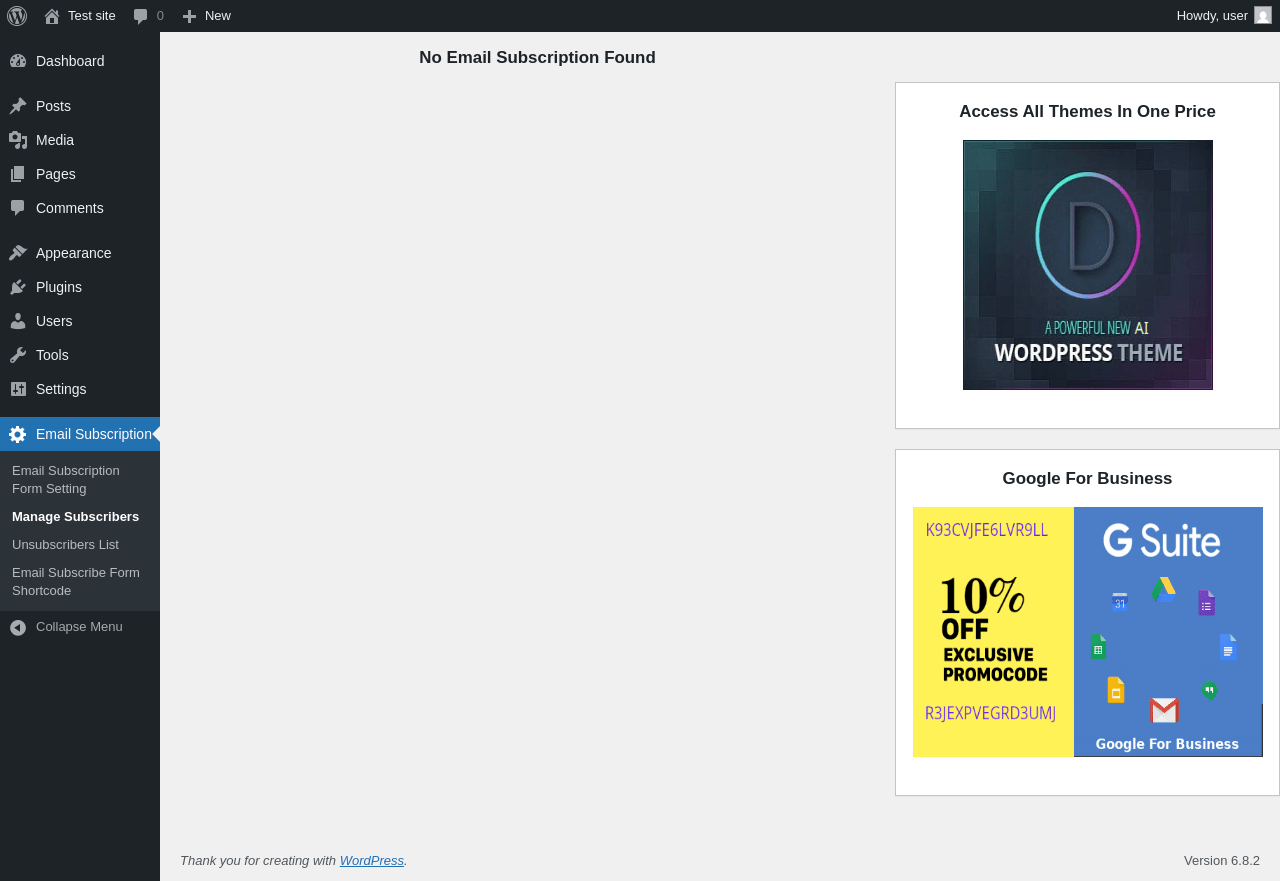
Task: Click the Settings sliders icon
Action: click(x=18, y=389)
